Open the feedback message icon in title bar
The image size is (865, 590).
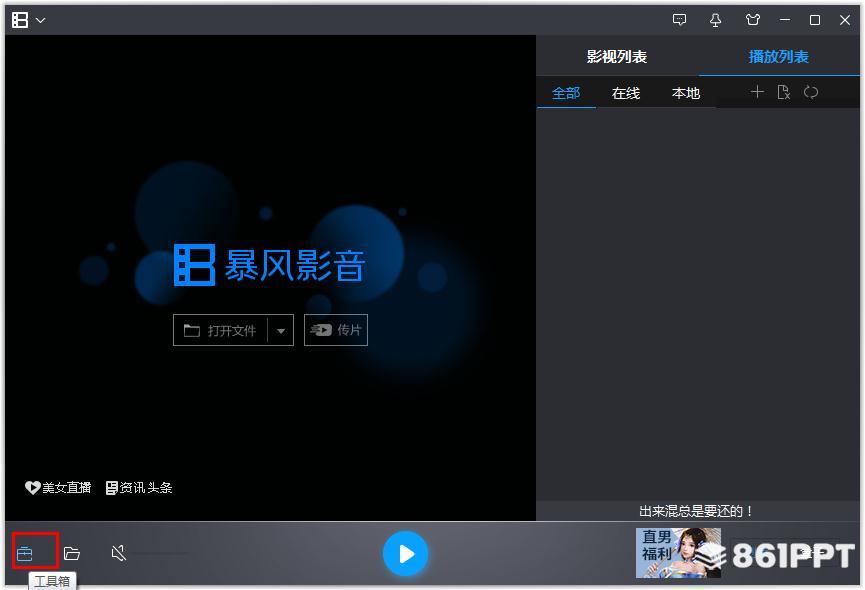pyautogui.click(x=680, y=20)
